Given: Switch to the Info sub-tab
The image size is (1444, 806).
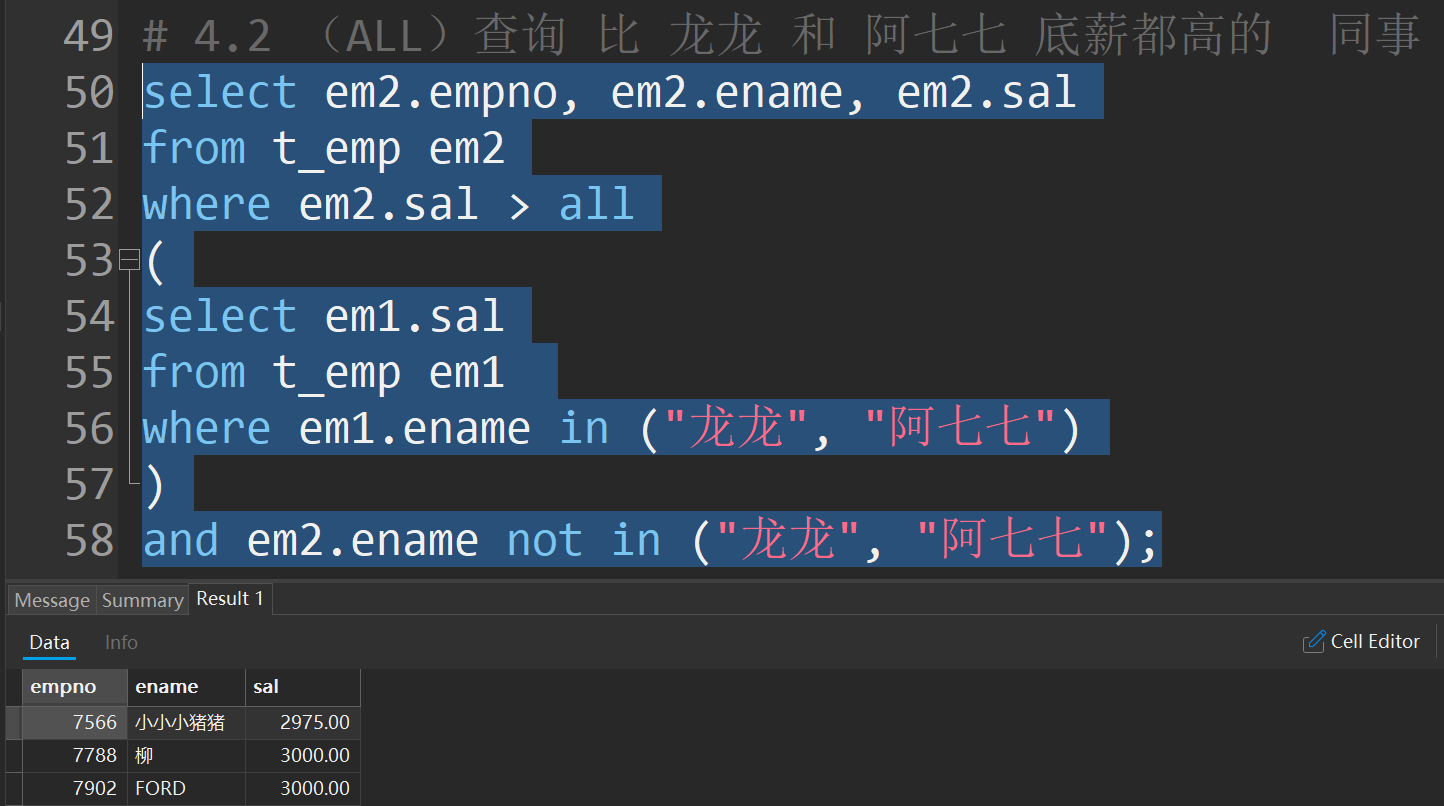Looking at the screenshot, I should [x=121, y=642].
